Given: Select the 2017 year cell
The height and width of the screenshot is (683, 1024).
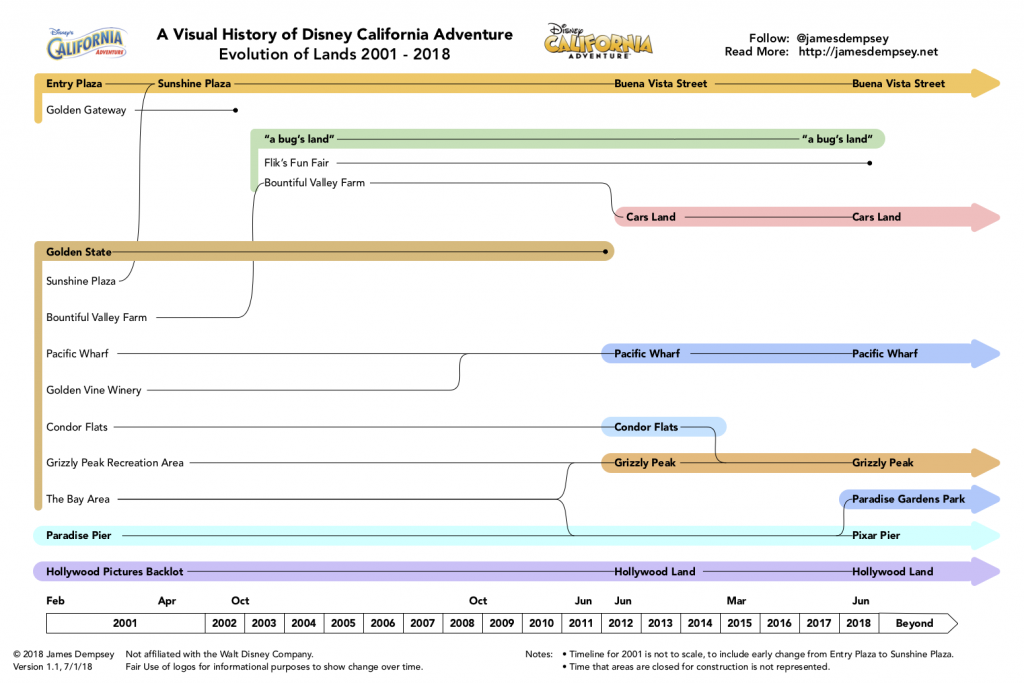Looking at the screenshot, I should coord(819,623).
